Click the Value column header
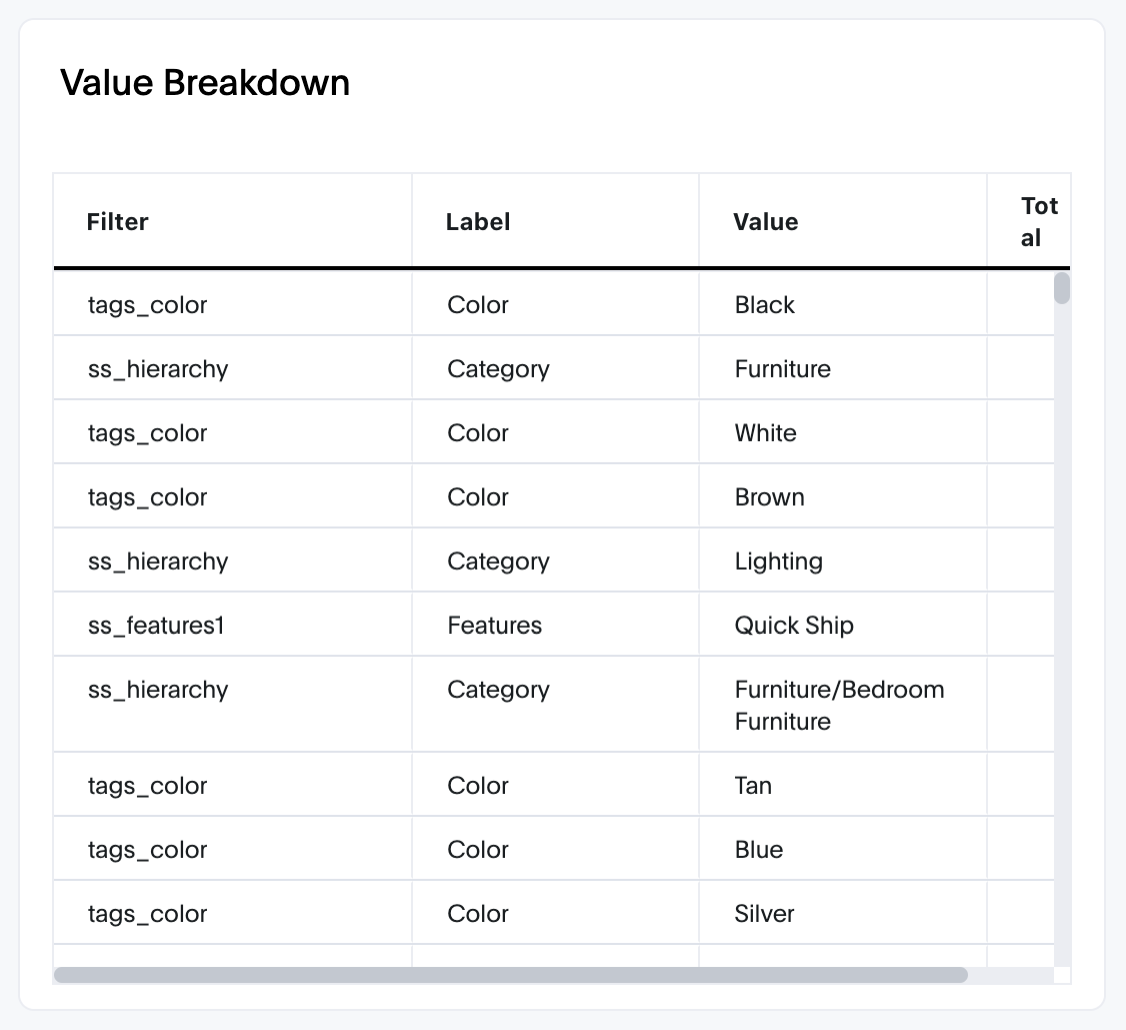The width and height of the screenshot is (1126, 1030). tap(842, 221)
